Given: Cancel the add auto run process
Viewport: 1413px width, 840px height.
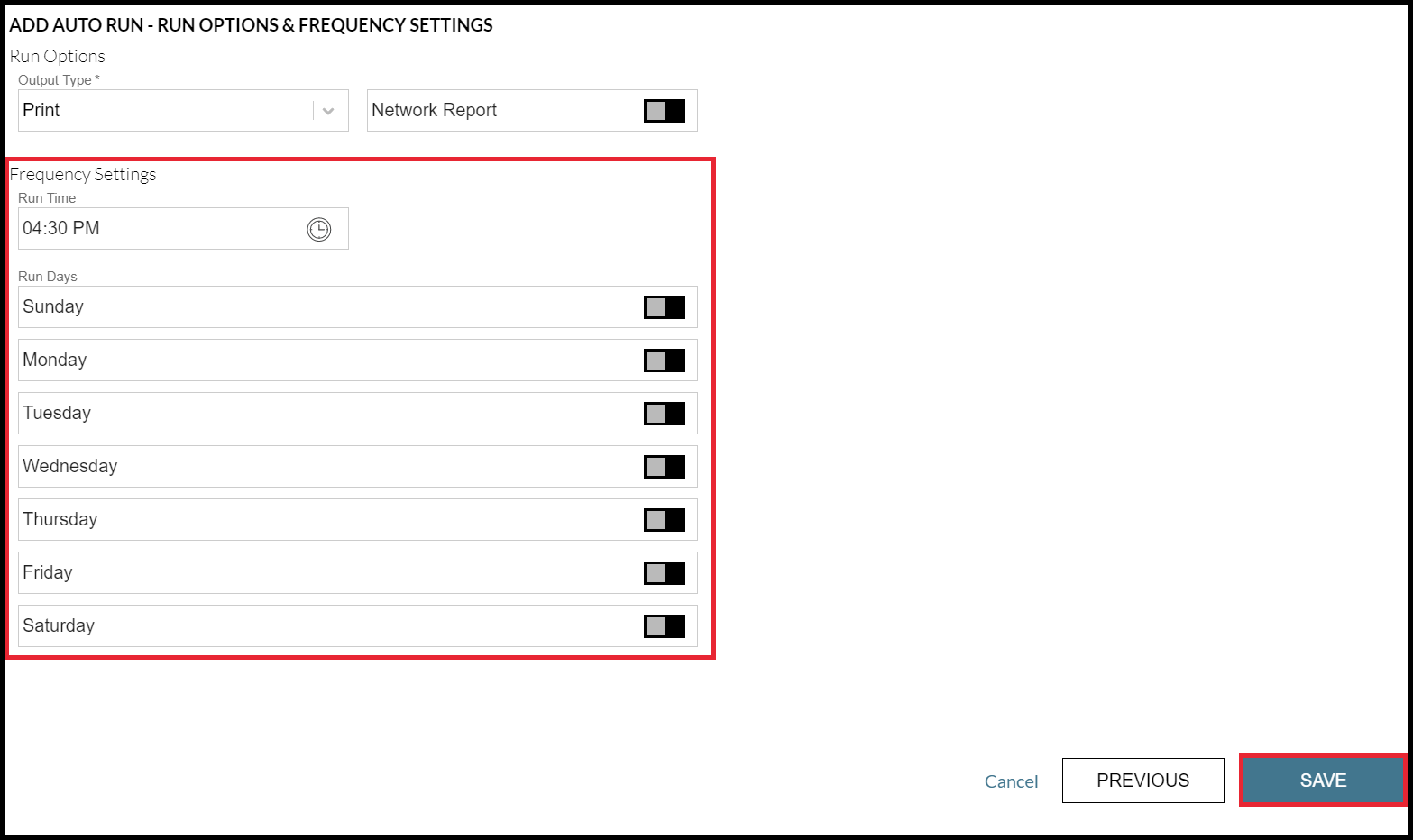Looking at the screenshot, I should pos(1011,781).
